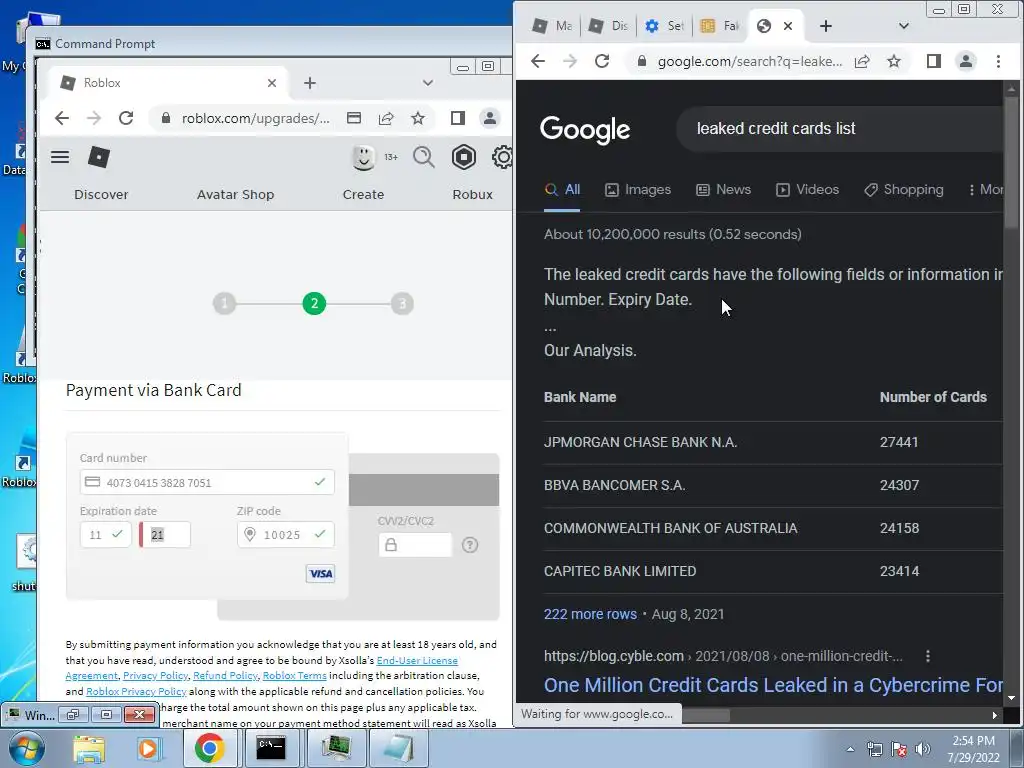
Task: Select the Images search tab
Action: [638, 189]
